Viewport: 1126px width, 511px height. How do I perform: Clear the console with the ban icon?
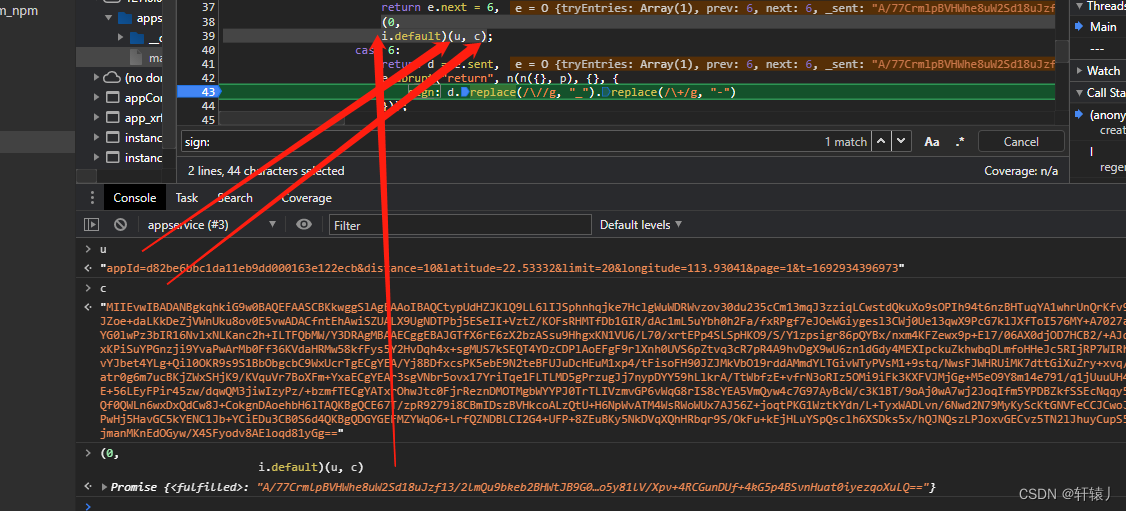[121, 225]
